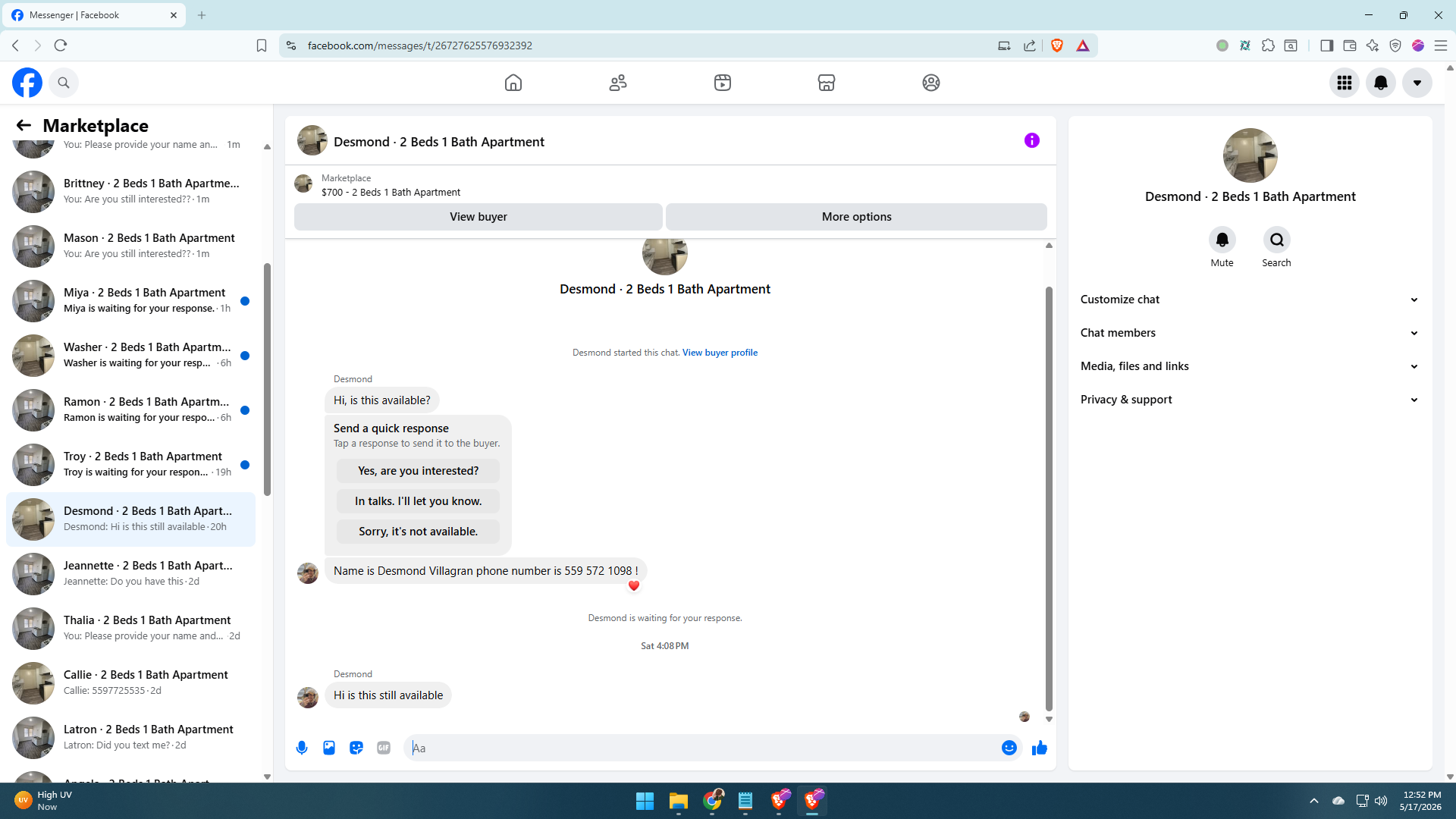Expand the Chat members section
Viewport: 1456px width, 819px height.
click(1250, 333)
